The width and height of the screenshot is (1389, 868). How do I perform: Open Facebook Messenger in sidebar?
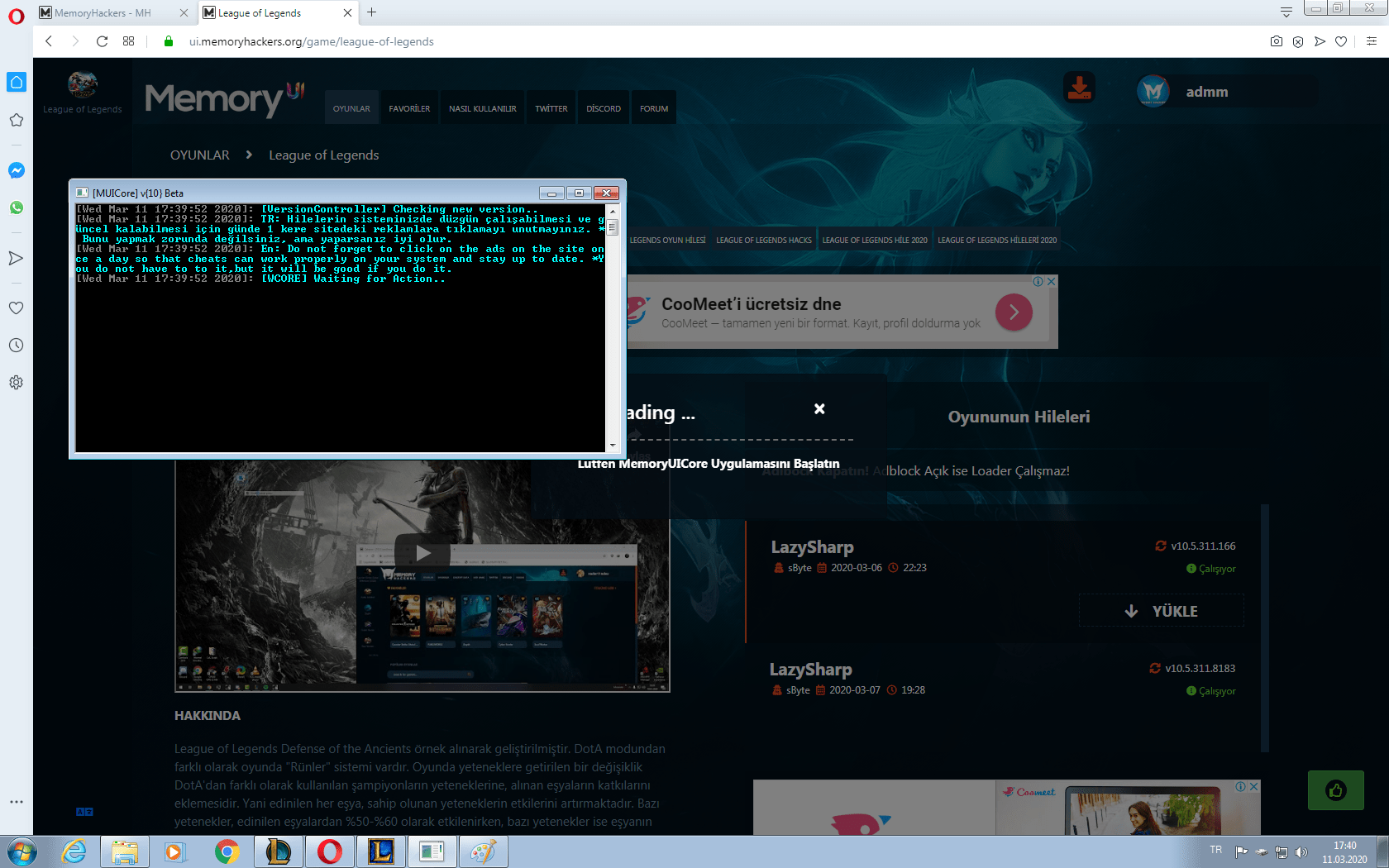16,170
